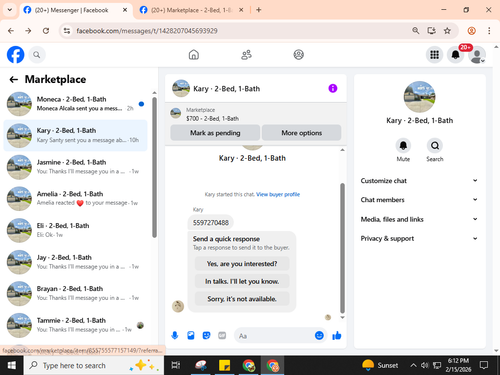Viewport: 500px width, 375px height.
Task: Open Sticky Notes from taskbar
Action: tap(224, 365)
